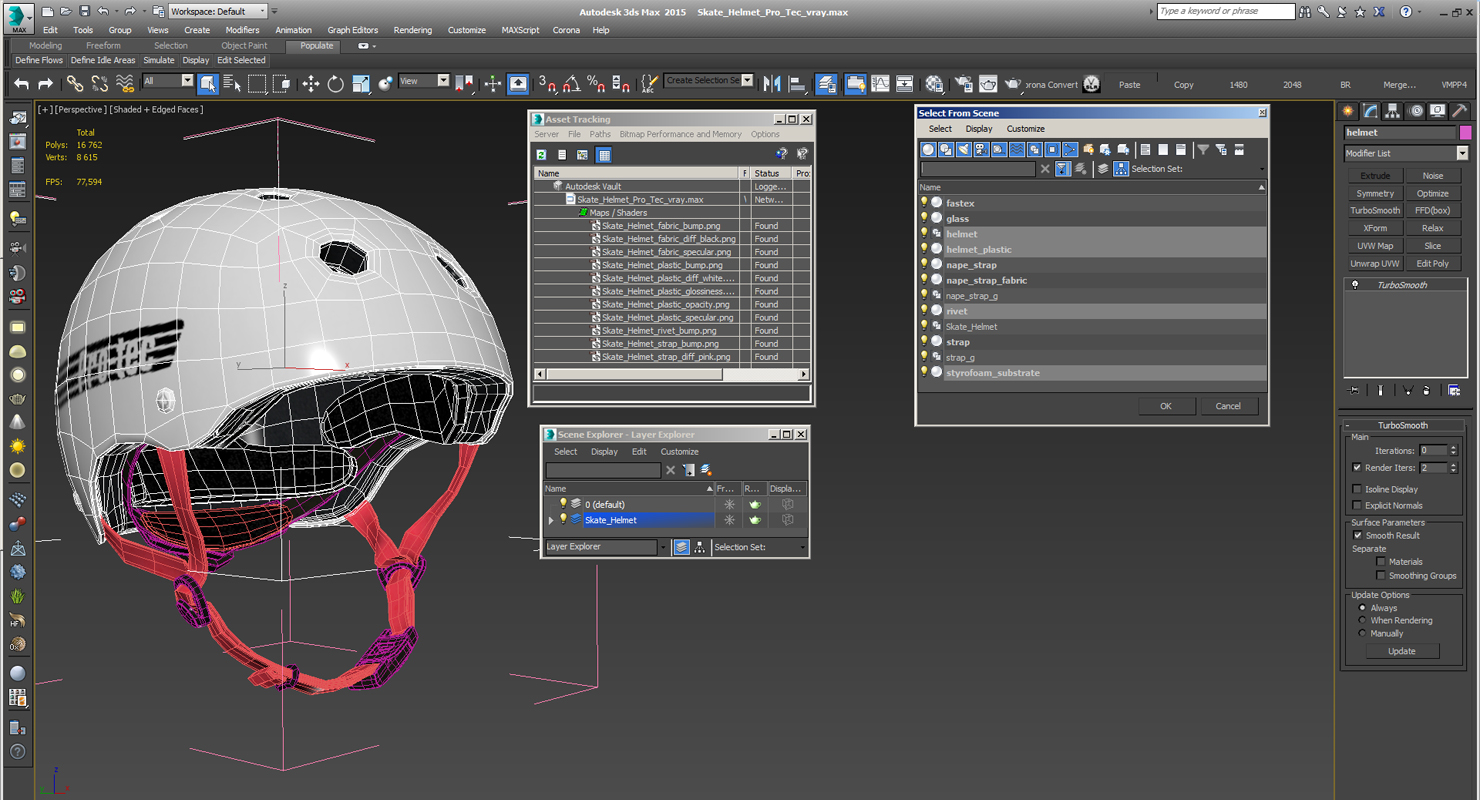Image resolution: width=1480 pixels, height=800 pixels.
Task: Activate the Select and Rotate tool
Action: (335, 84)
